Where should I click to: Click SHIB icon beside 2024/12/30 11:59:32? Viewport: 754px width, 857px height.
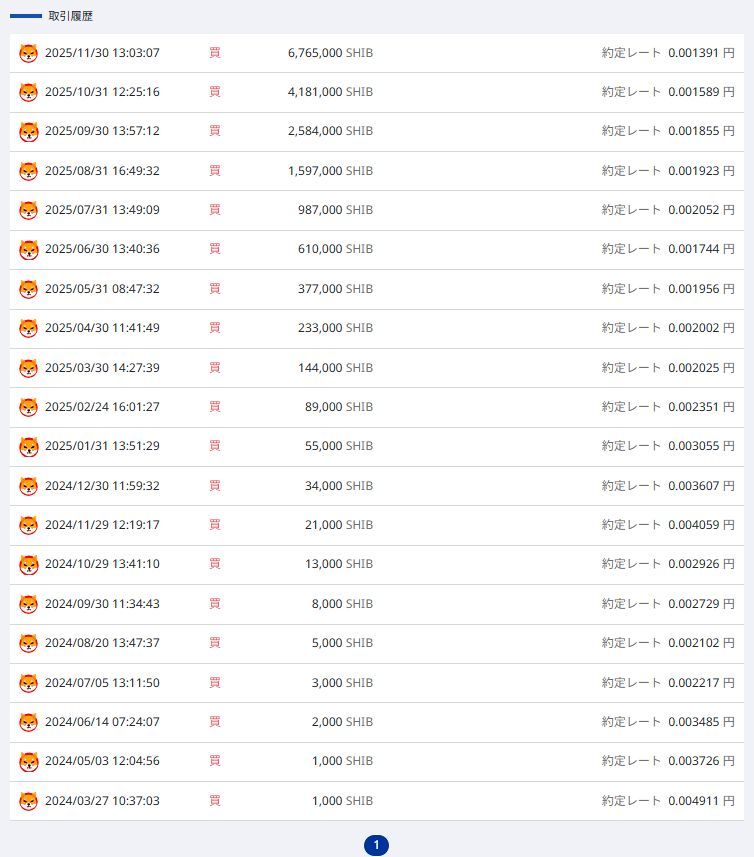tap(28, 486)
